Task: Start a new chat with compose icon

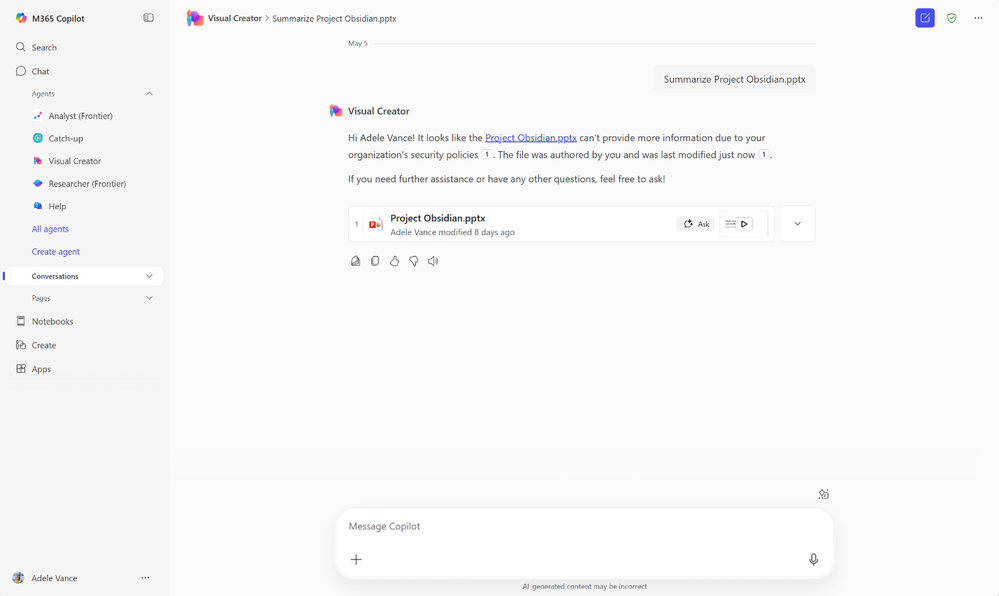Action: (925, 18)
